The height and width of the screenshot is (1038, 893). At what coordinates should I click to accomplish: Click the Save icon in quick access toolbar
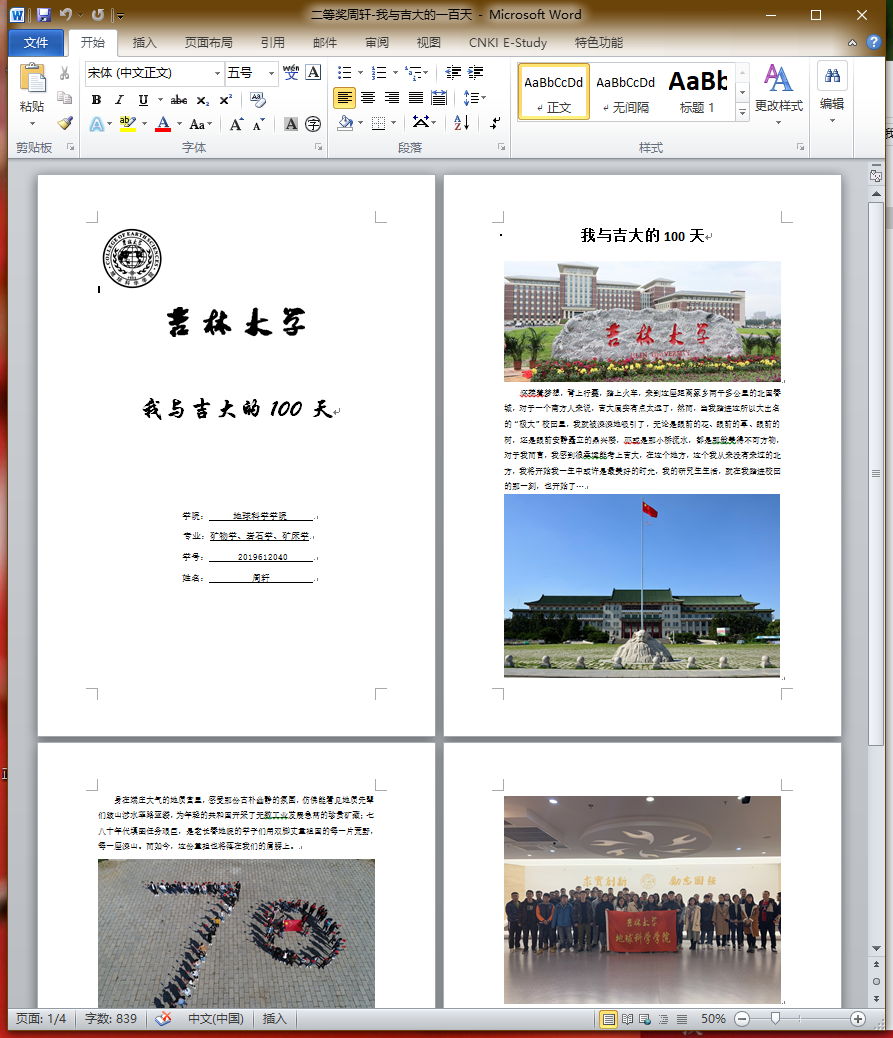(44, 15)
